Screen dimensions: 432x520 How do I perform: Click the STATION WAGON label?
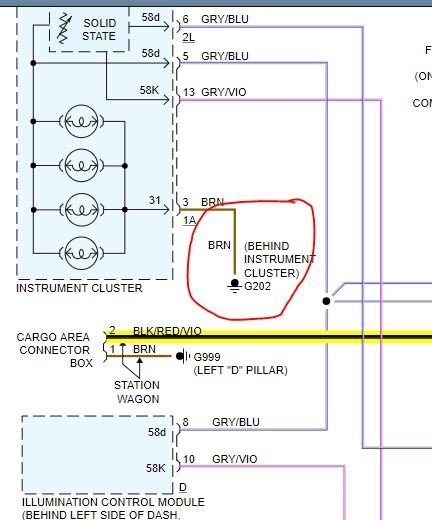click(x=137, y=392)
